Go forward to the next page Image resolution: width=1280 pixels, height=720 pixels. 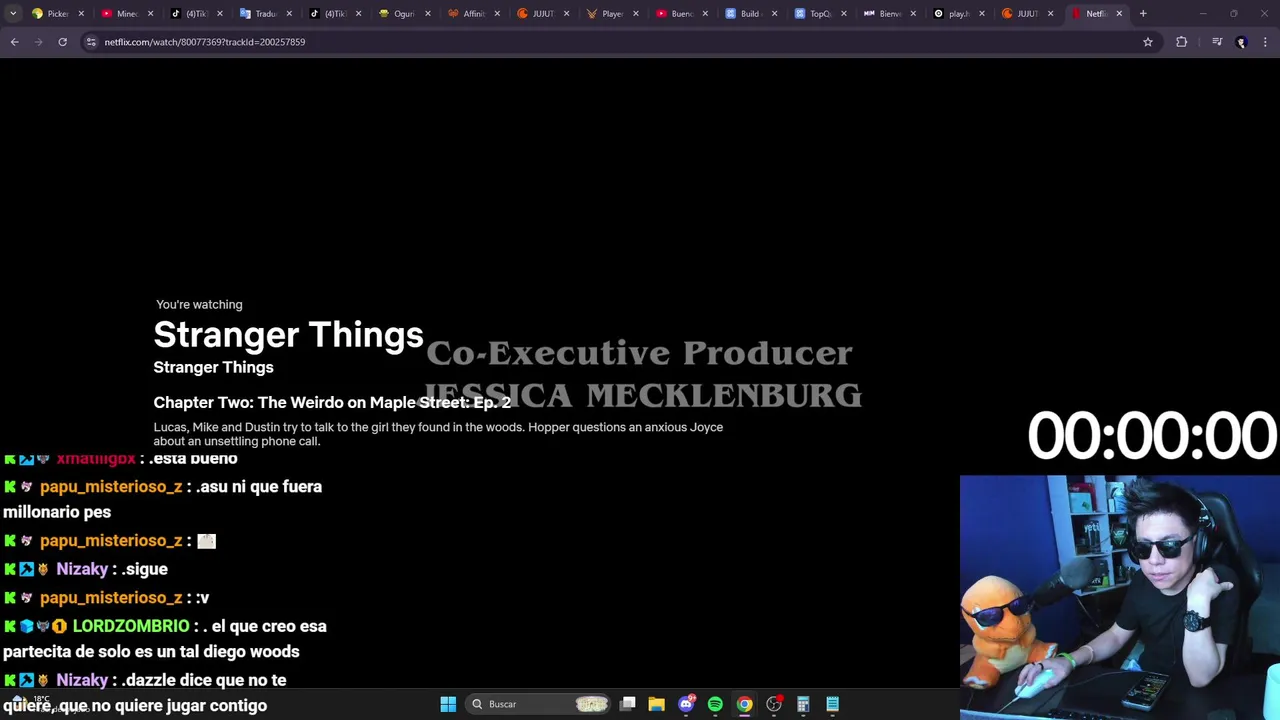[x=38, y=42]
